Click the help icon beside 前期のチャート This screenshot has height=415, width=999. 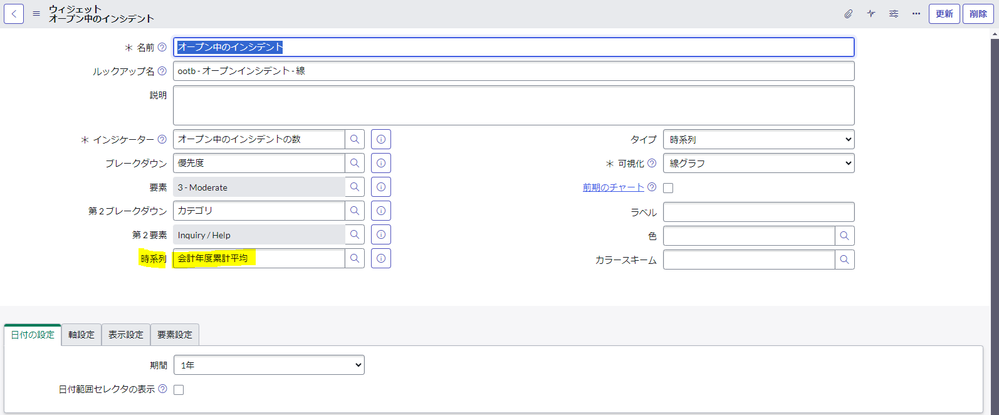[652, 187]
